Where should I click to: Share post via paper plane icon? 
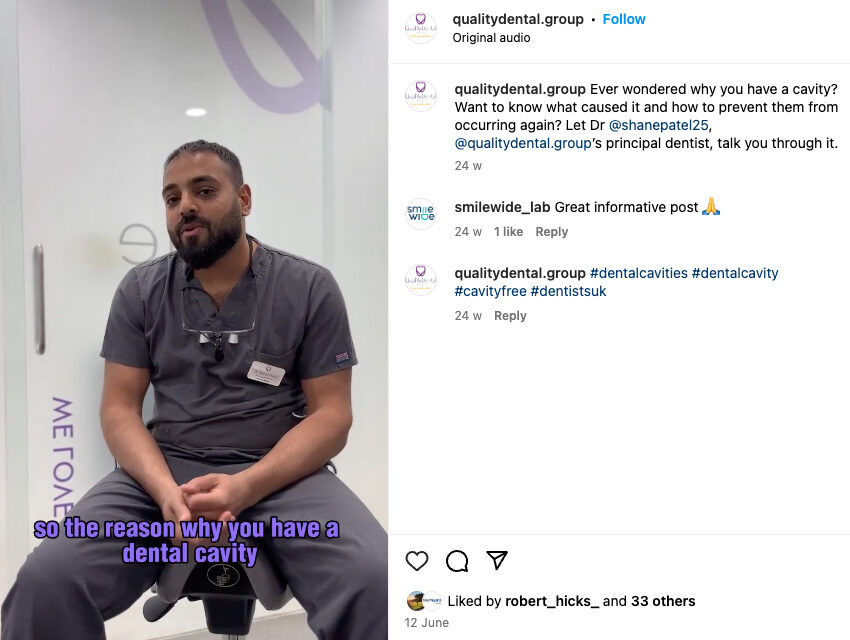497,560
